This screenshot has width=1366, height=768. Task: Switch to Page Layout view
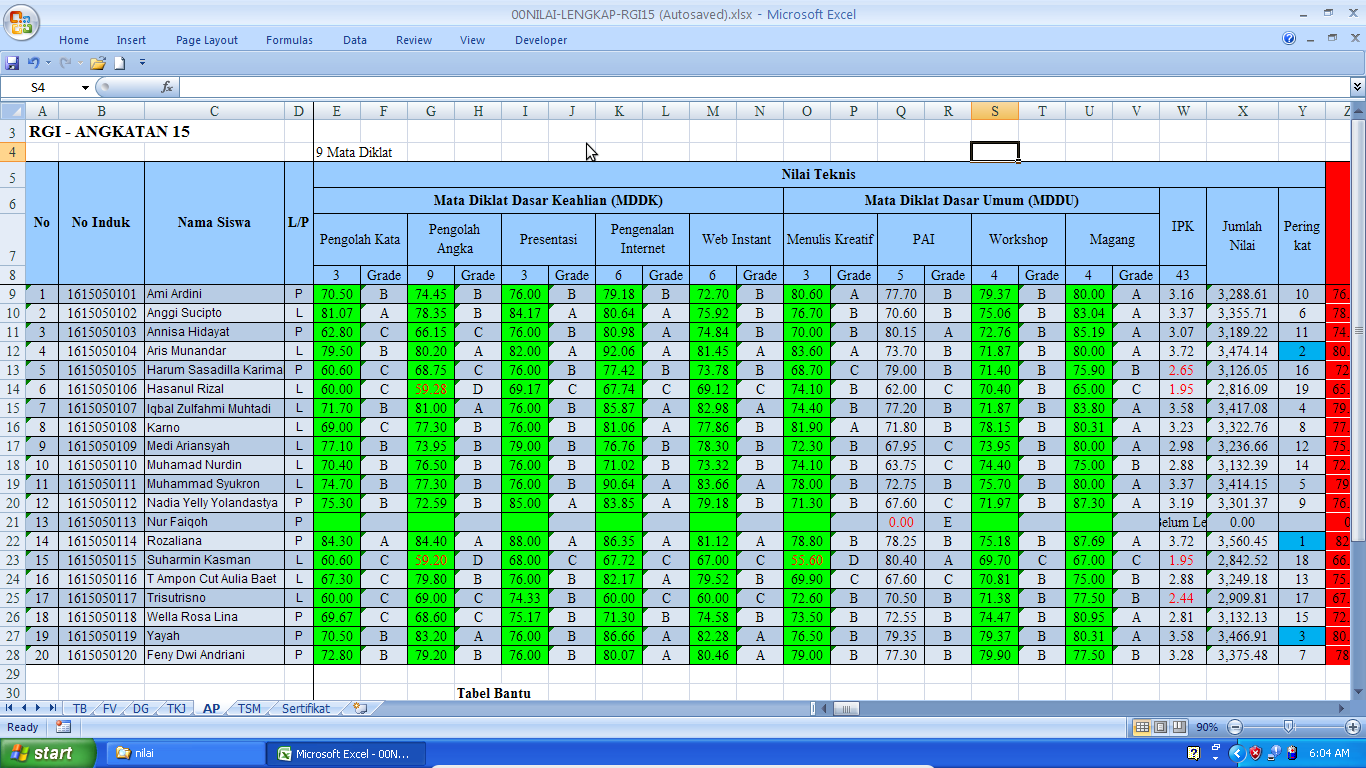tap(1161, 727)
